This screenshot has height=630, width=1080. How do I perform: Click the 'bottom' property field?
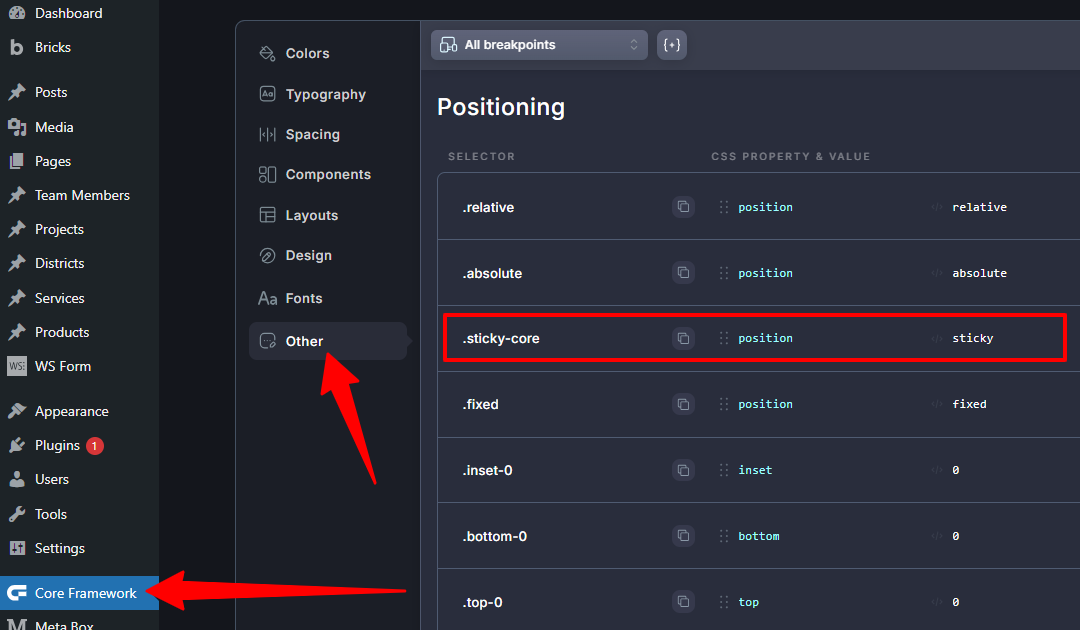(x=759, y=536)
